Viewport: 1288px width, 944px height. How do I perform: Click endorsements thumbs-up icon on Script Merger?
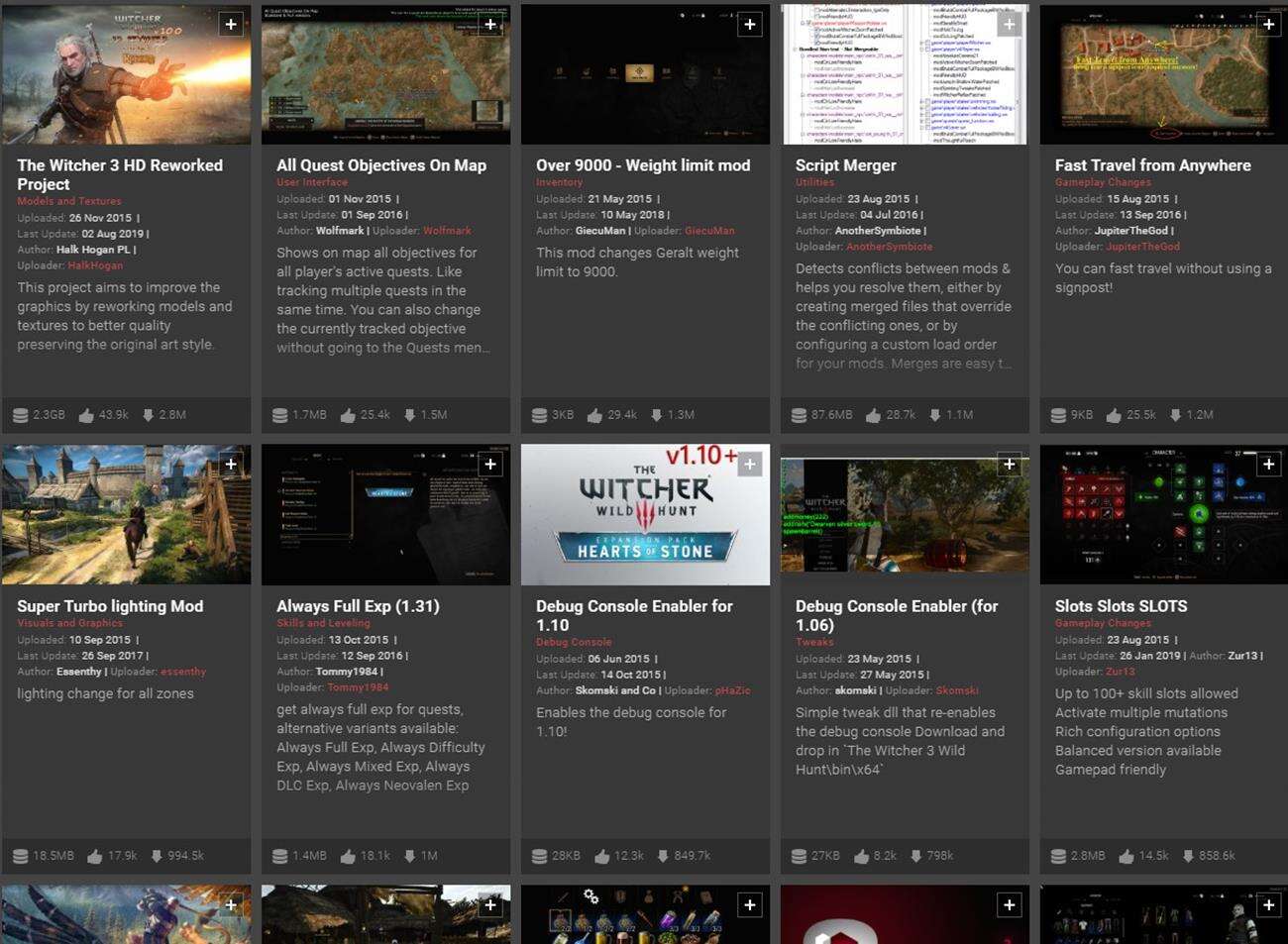872,415
